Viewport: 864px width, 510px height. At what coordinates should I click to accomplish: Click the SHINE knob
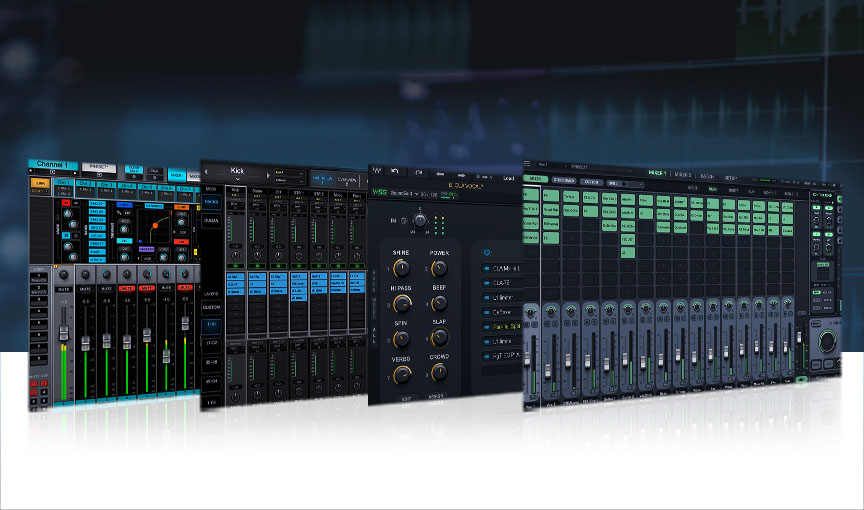pos(402,269)
